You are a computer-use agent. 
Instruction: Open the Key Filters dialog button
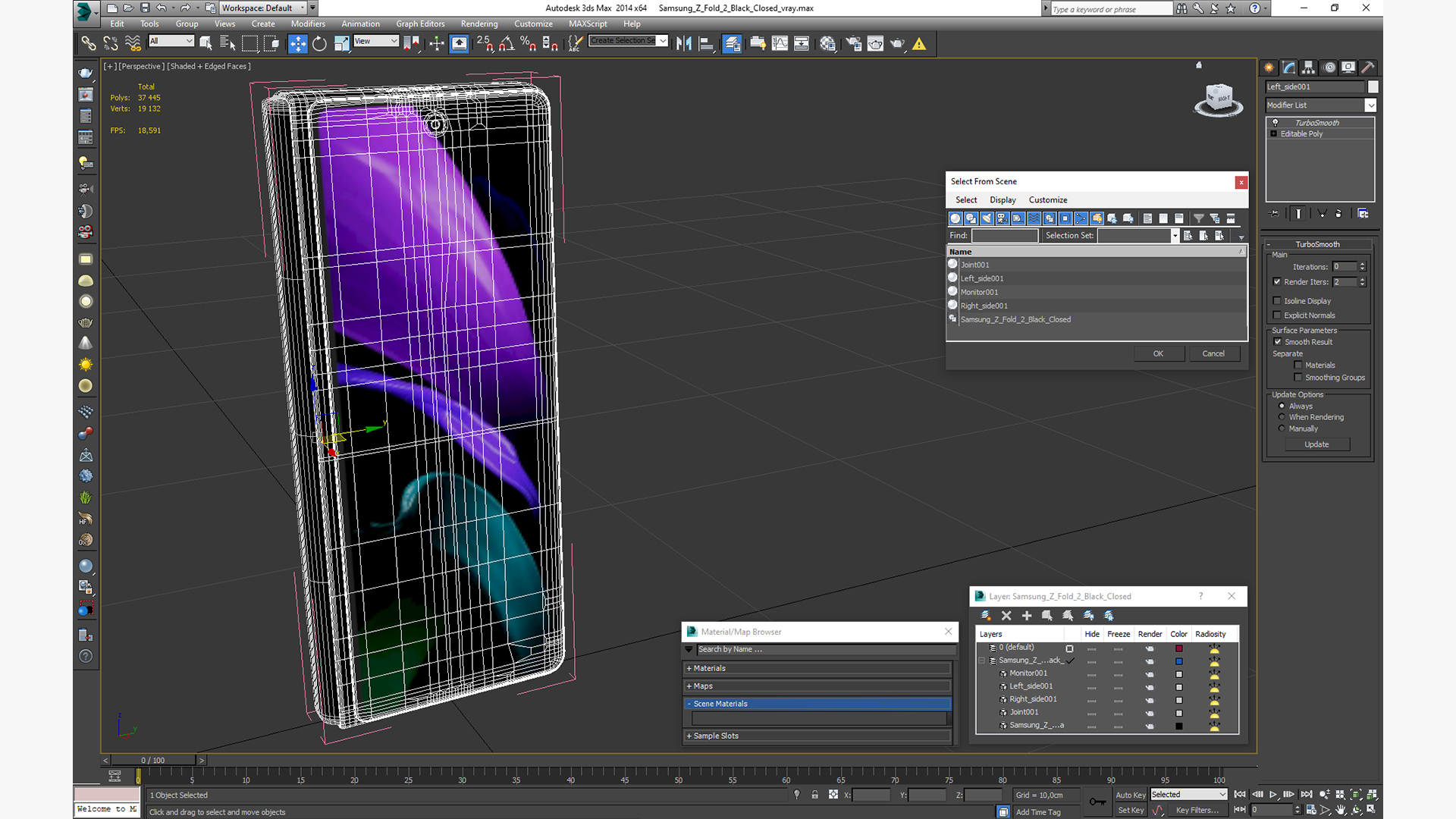point(1197,810)
